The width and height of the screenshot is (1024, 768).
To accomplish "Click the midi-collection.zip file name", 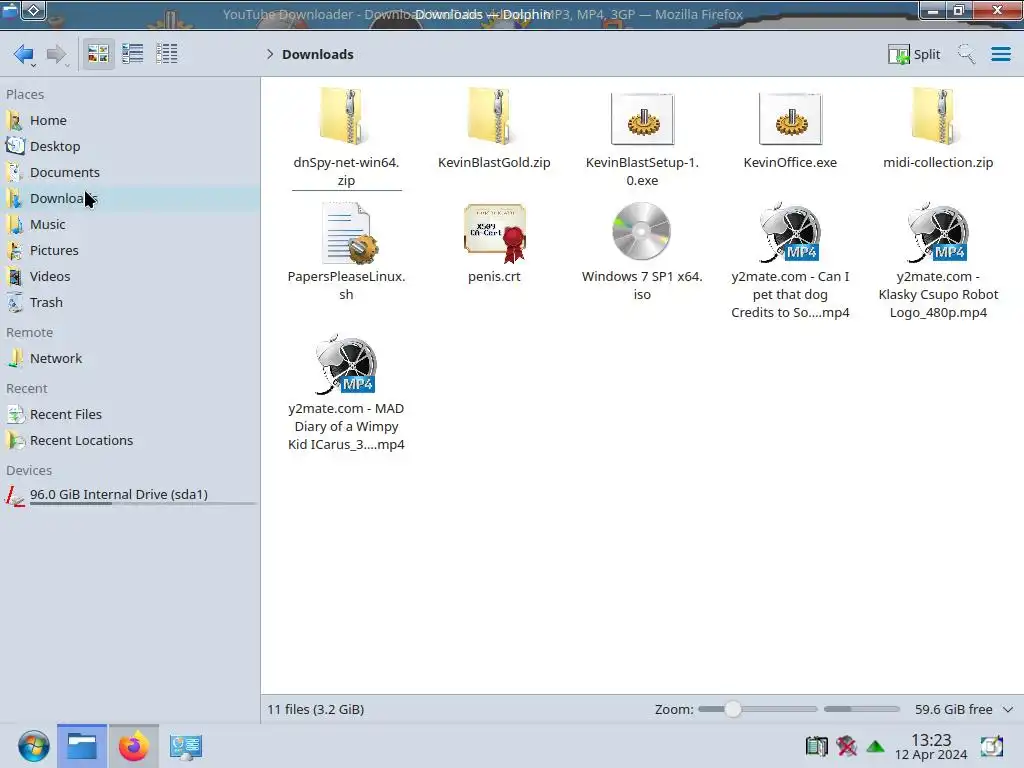I will pos(938,163).
